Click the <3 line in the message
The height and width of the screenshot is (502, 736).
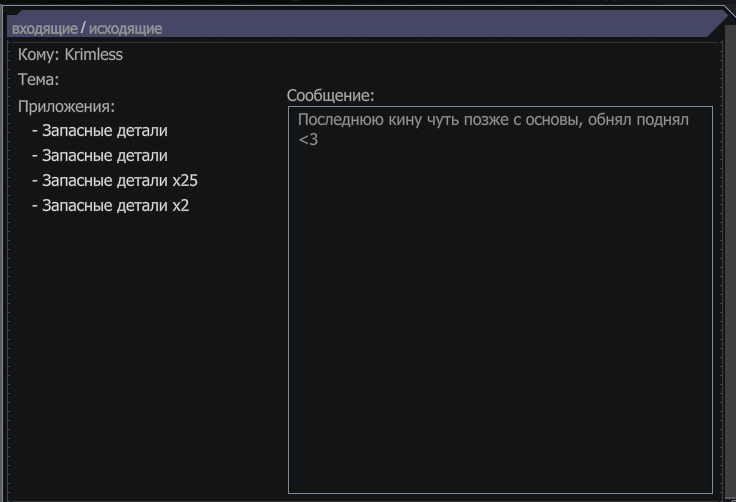(308, 139)
